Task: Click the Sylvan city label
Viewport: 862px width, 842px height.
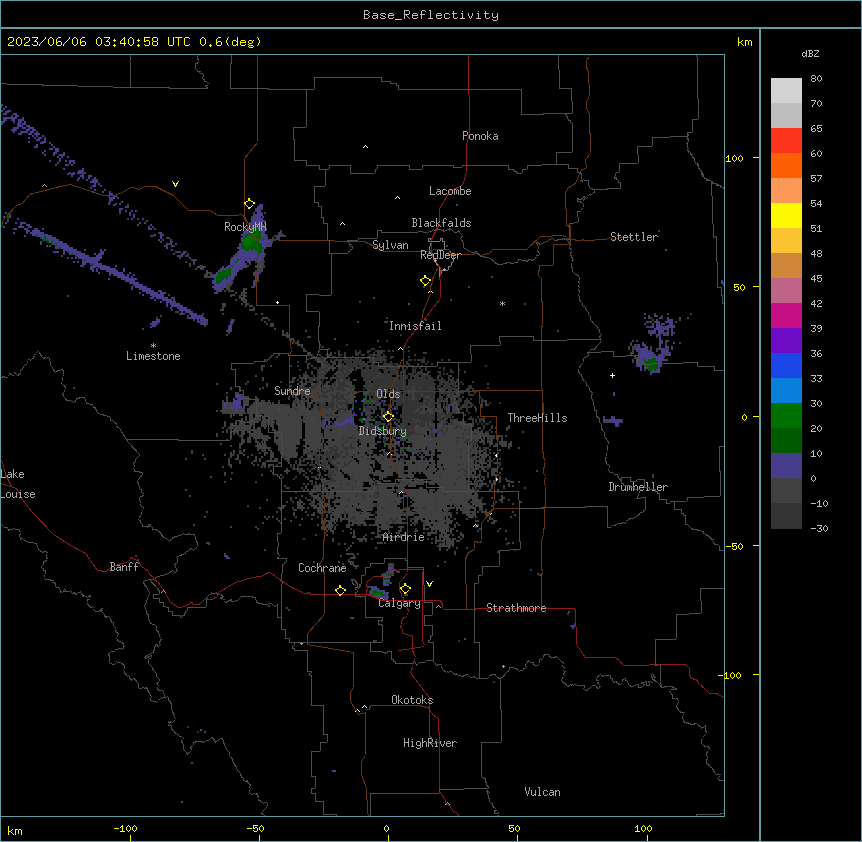Action: tap(390, 245)
